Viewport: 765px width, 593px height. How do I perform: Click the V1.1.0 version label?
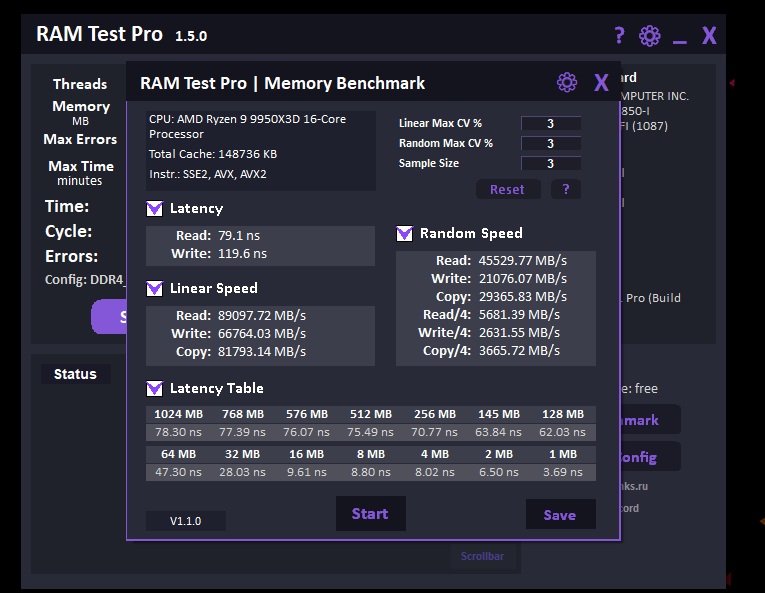point(185,521)
